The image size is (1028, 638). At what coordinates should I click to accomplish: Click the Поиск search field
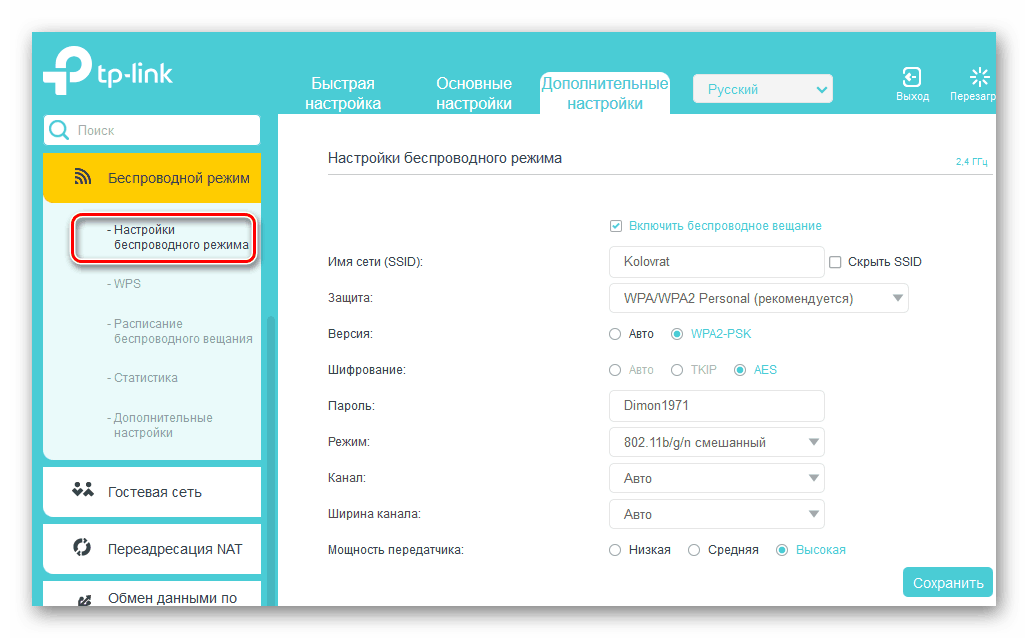(152, 130)
